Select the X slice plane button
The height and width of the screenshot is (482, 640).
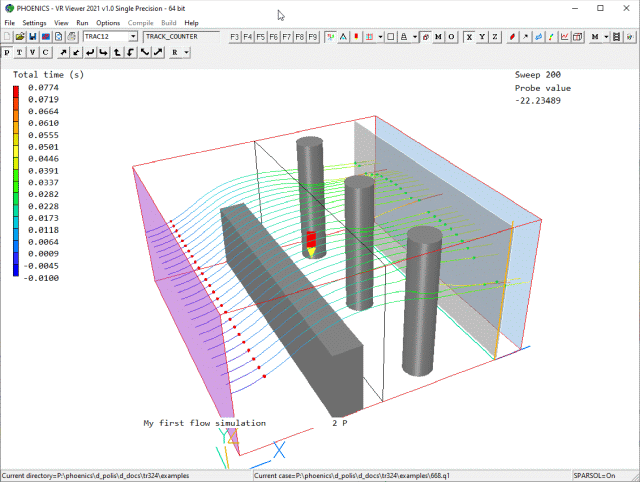tap(467, 36)
